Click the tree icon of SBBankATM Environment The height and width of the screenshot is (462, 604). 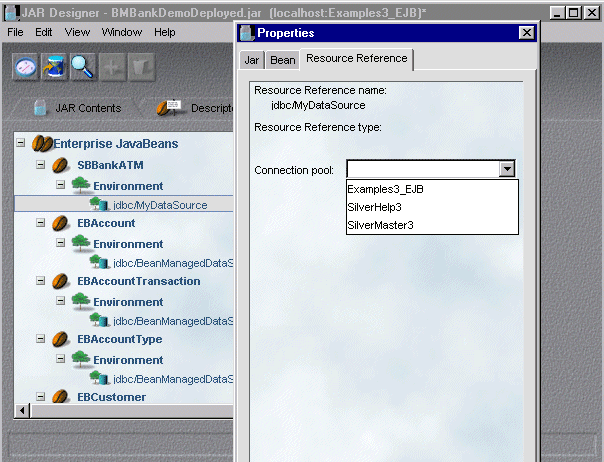[x=81, y=185]
